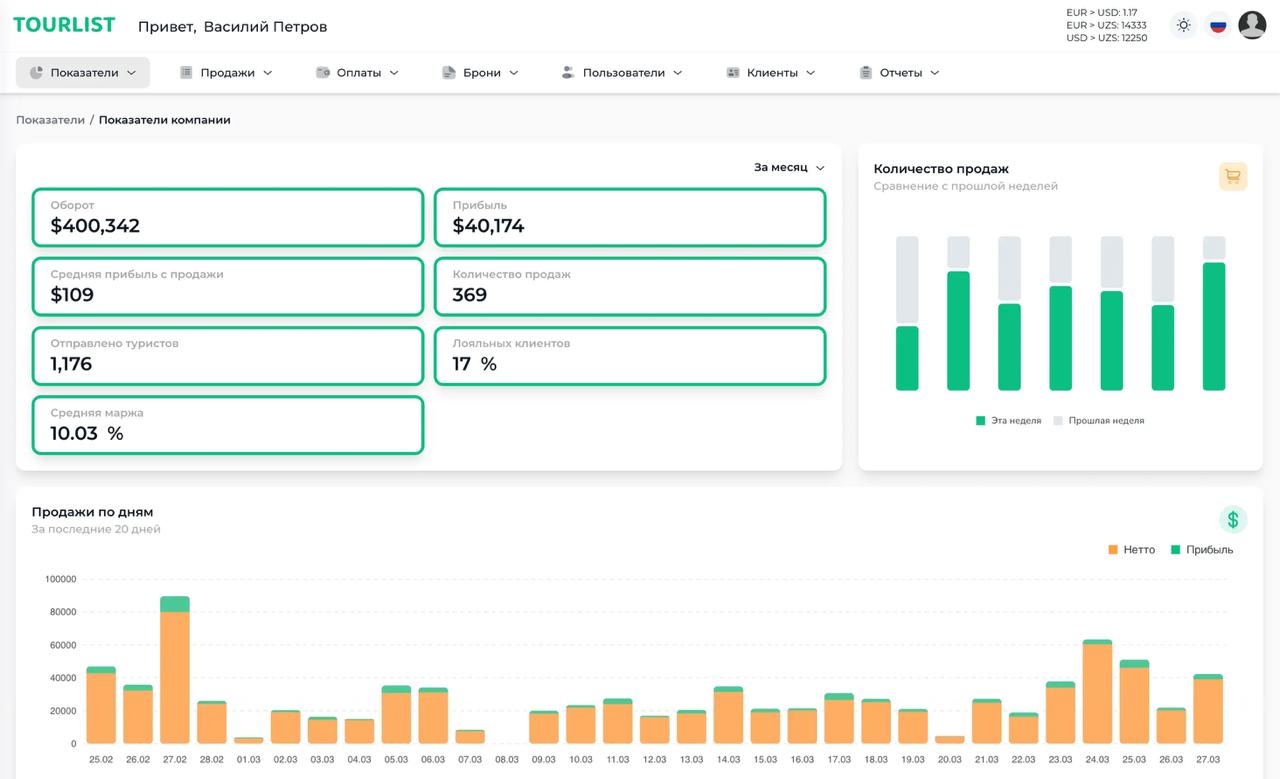Click the Отчеты clipboard icon
Image resolution: width=1280 pixels, height=779 pixels.
click(866, 73)
